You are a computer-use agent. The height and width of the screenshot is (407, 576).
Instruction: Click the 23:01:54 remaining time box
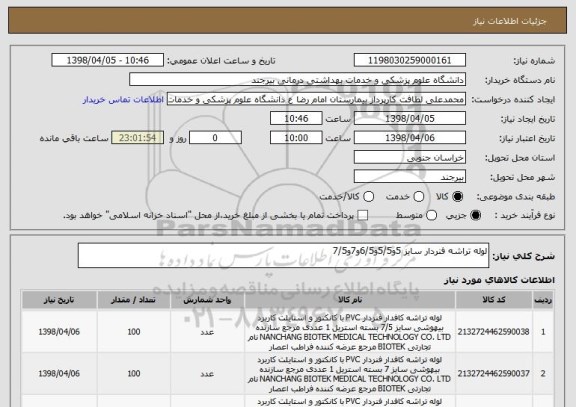tap(137, 138)
